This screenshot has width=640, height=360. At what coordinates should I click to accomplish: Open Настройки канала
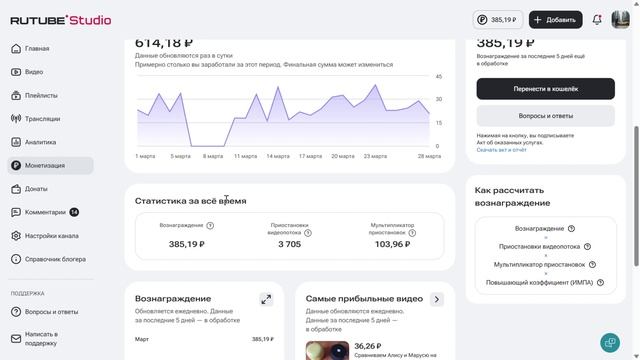[51, 236]
